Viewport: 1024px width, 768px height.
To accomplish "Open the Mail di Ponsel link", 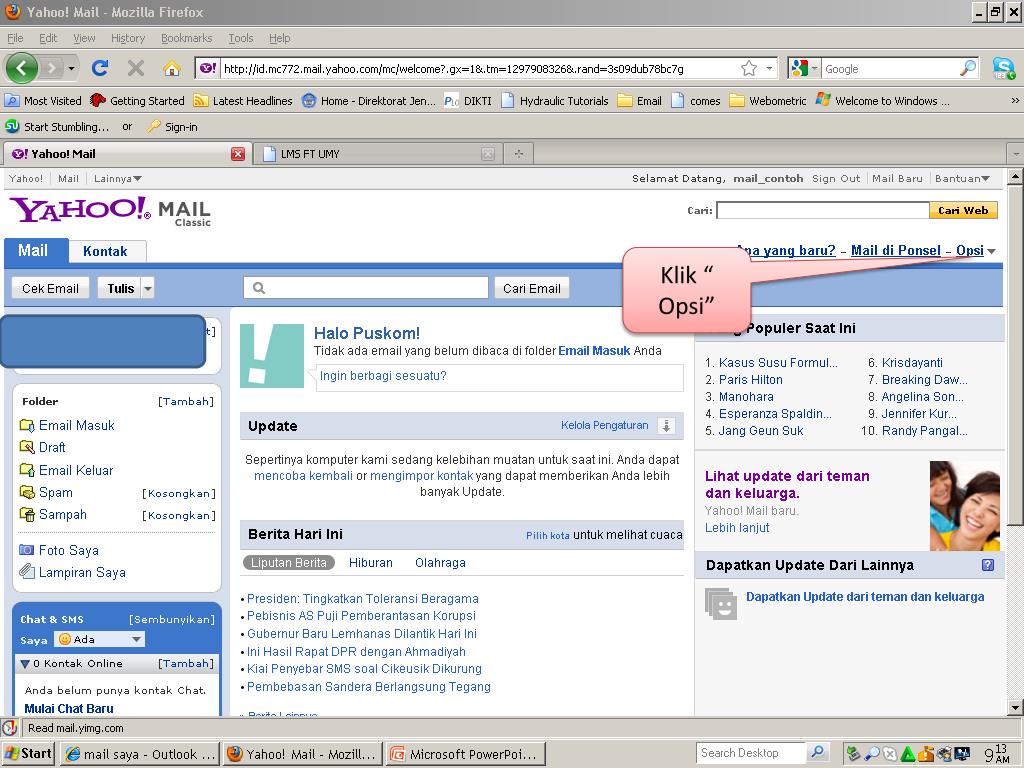I will point(895,251).
